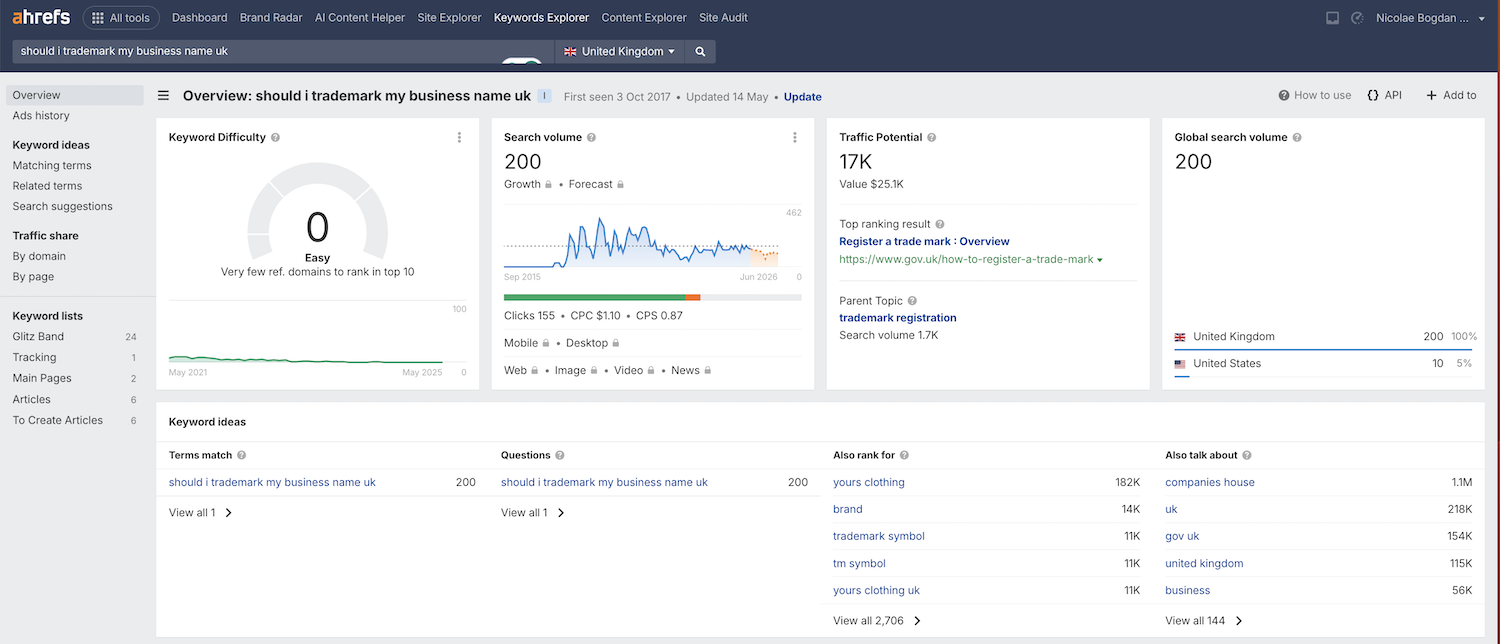Expand View all 144 under Also talk about
Viewport: 1500px width, 644px height.
tap(1204, 621)
